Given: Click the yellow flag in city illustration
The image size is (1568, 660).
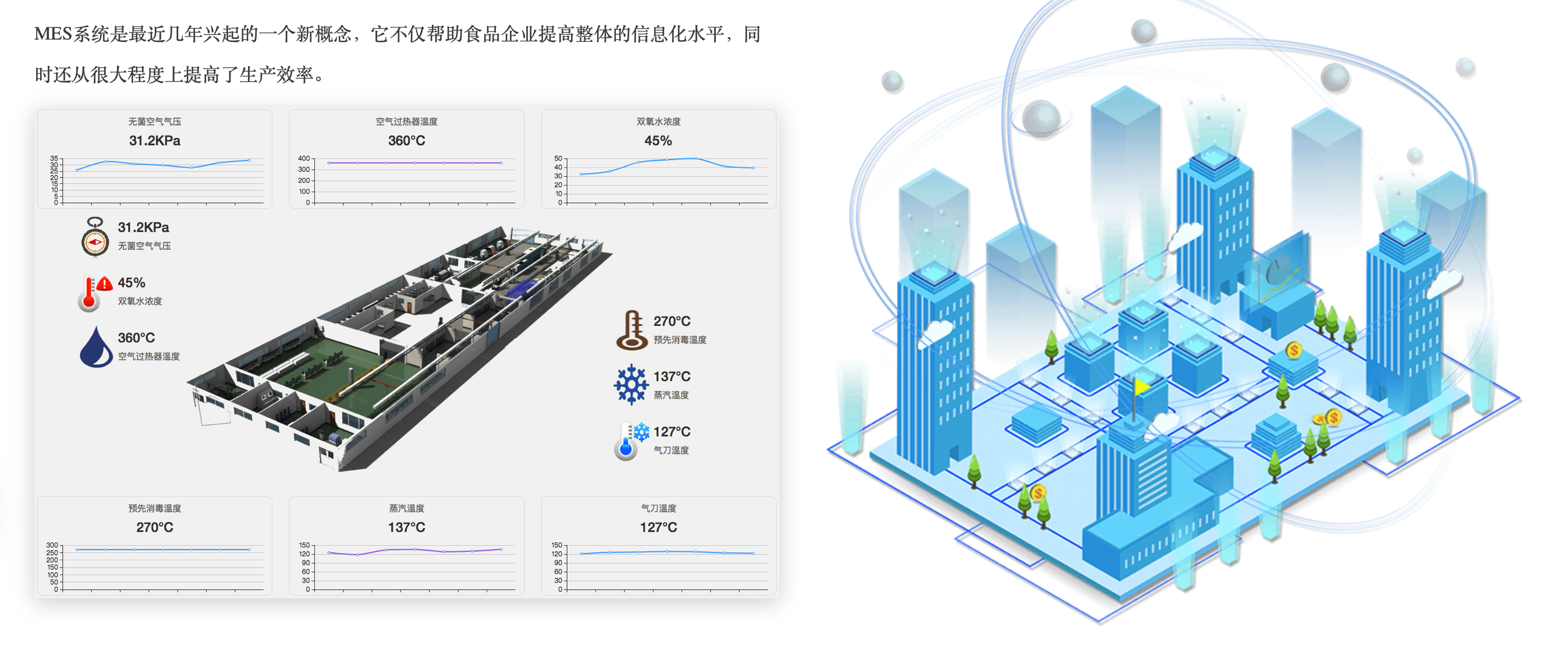Looking at the screenshot, I should (1141, 387).
